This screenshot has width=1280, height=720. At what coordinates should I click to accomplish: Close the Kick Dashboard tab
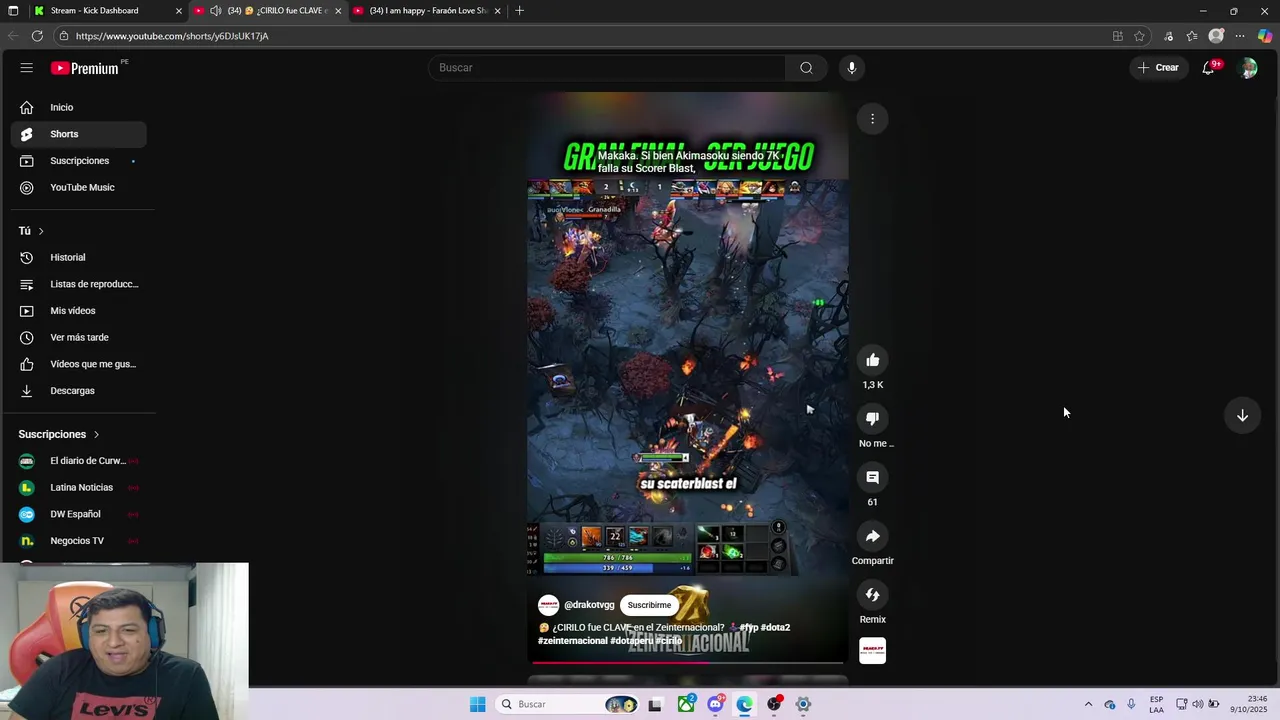(179, 11)
